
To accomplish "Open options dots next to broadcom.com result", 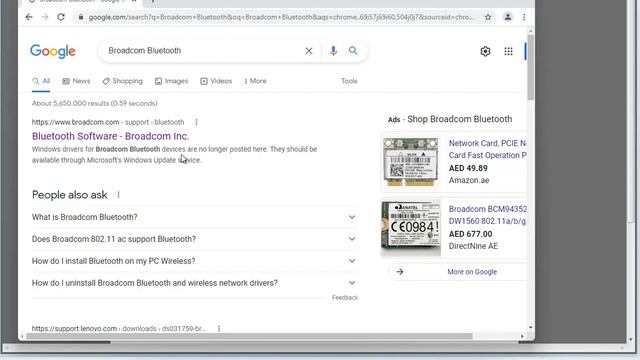I will pos(196,122).
